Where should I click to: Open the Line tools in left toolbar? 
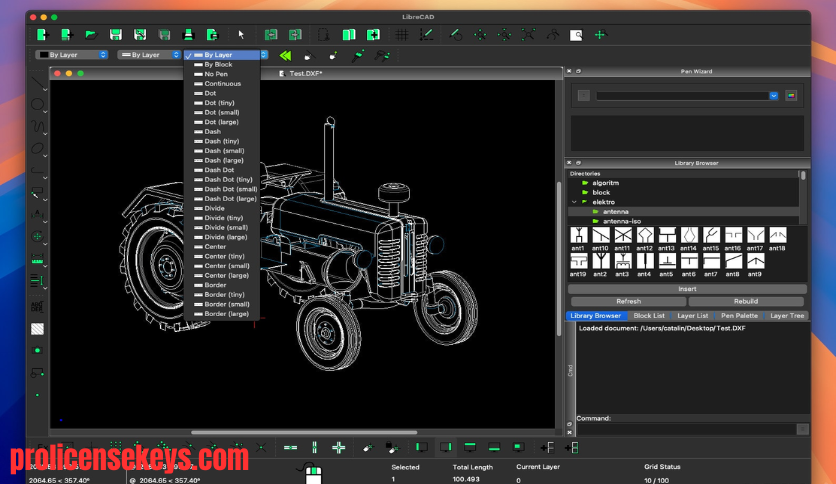(x=37, y=83)
